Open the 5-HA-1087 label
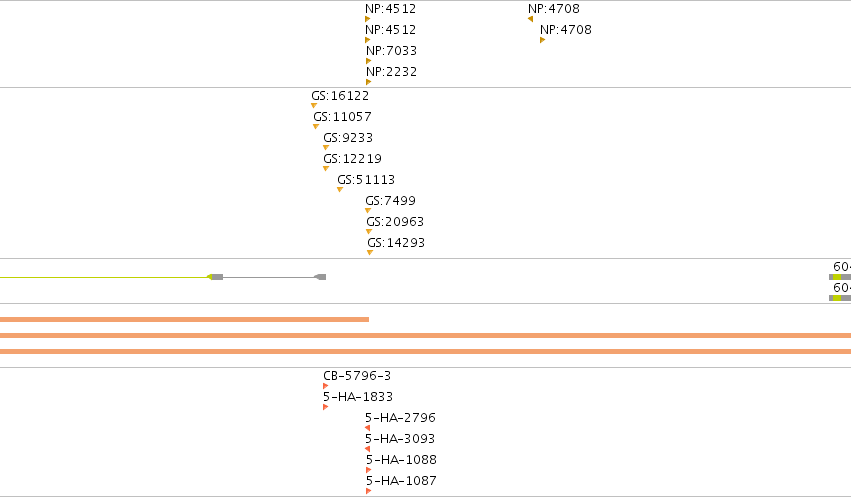Image resolution: width=851 pixels, height=497 pixels. tap(402, 481)
